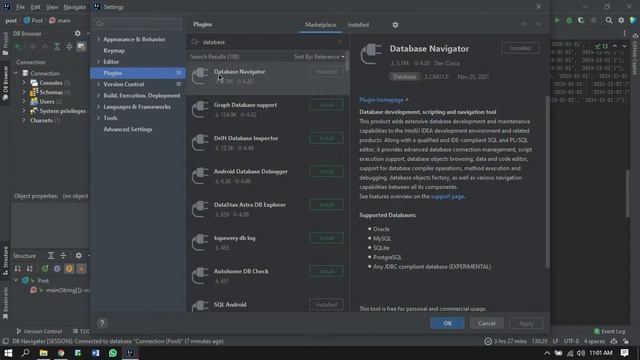This screenshot has height=360, width=640.
Task: Toggle Show Lambdas icon in Structure toolbar
Action: [82, 269]
